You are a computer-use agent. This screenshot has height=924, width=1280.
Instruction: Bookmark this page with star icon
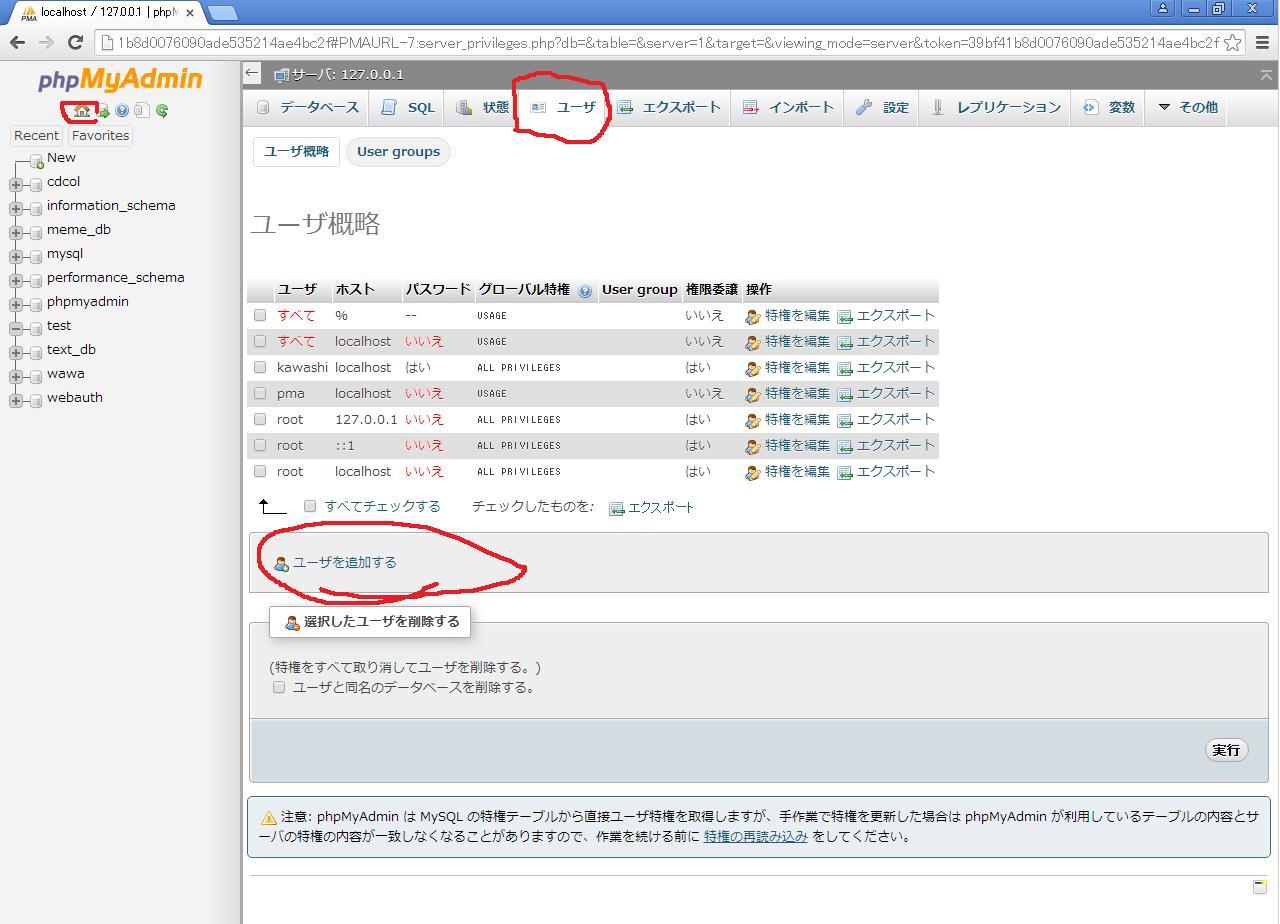point(1233,42)
